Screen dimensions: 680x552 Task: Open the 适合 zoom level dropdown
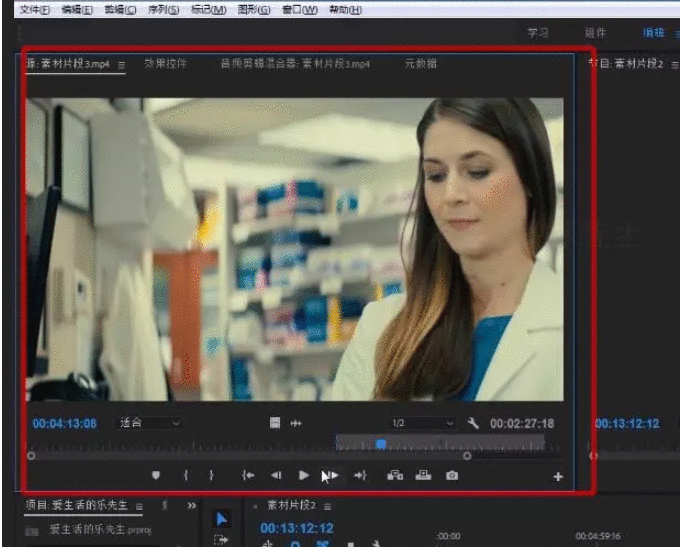point(150,423)
